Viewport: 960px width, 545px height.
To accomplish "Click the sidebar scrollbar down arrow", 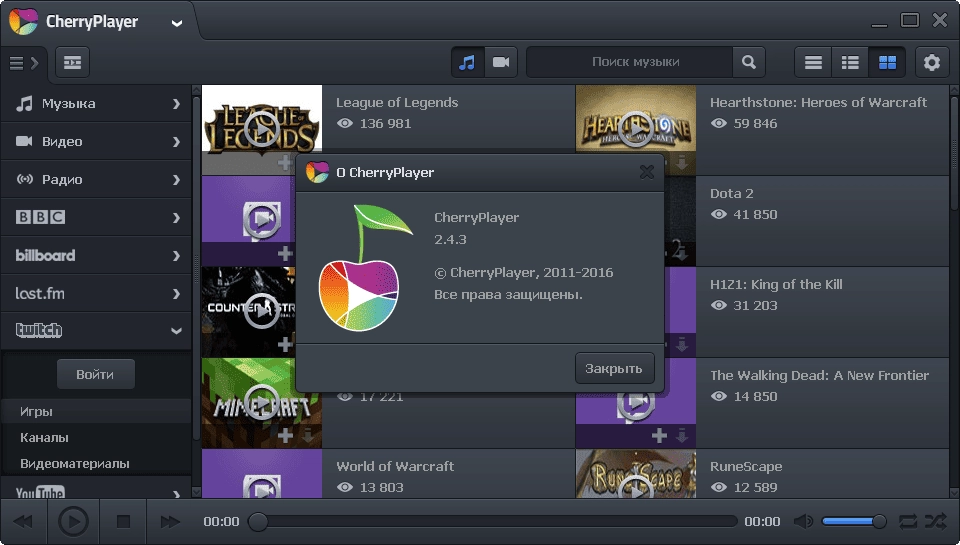I will [197, 492].
